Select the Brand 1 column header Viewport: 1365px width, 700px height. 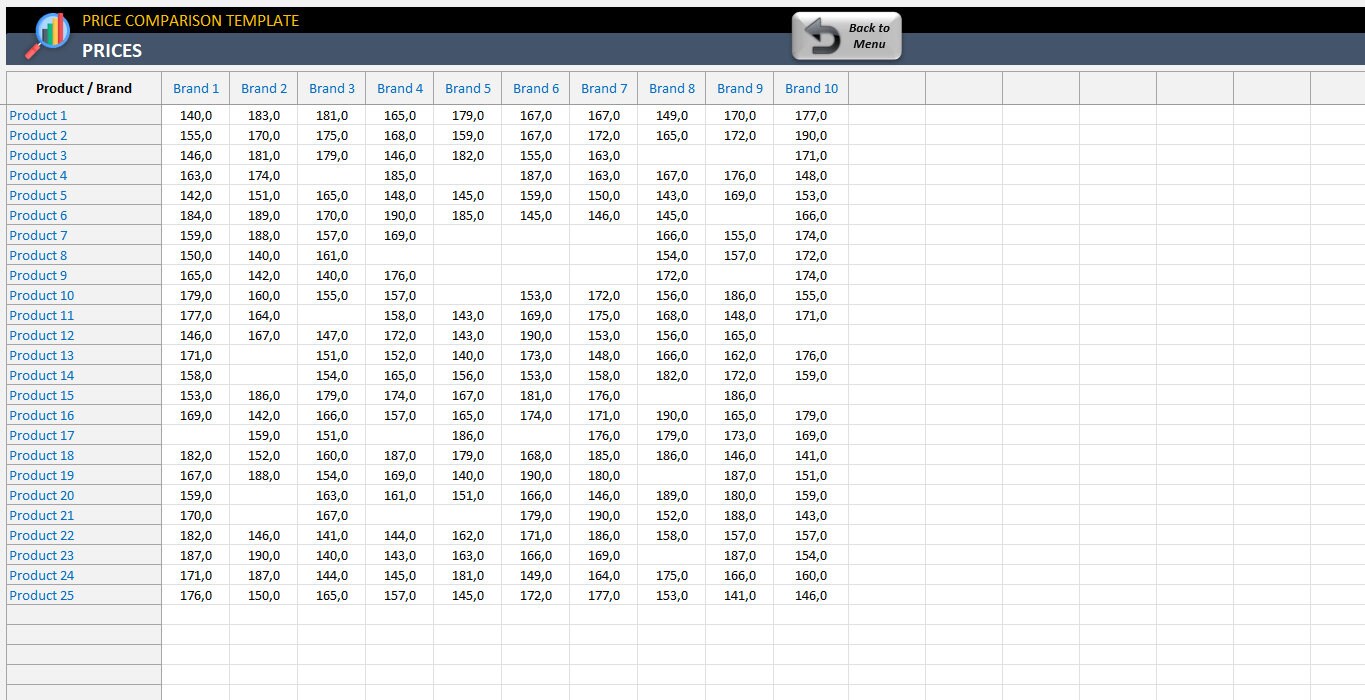[196, 88]
